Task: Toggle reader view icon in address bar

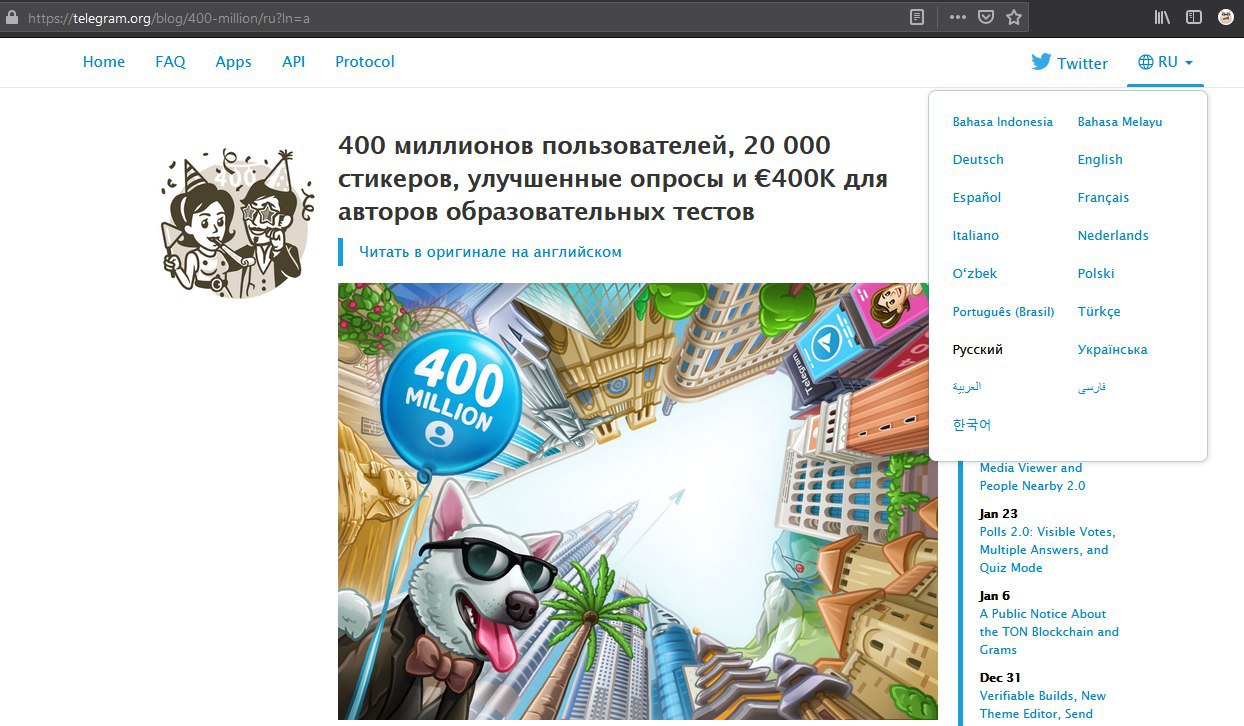Action: (x=917, y=17)
